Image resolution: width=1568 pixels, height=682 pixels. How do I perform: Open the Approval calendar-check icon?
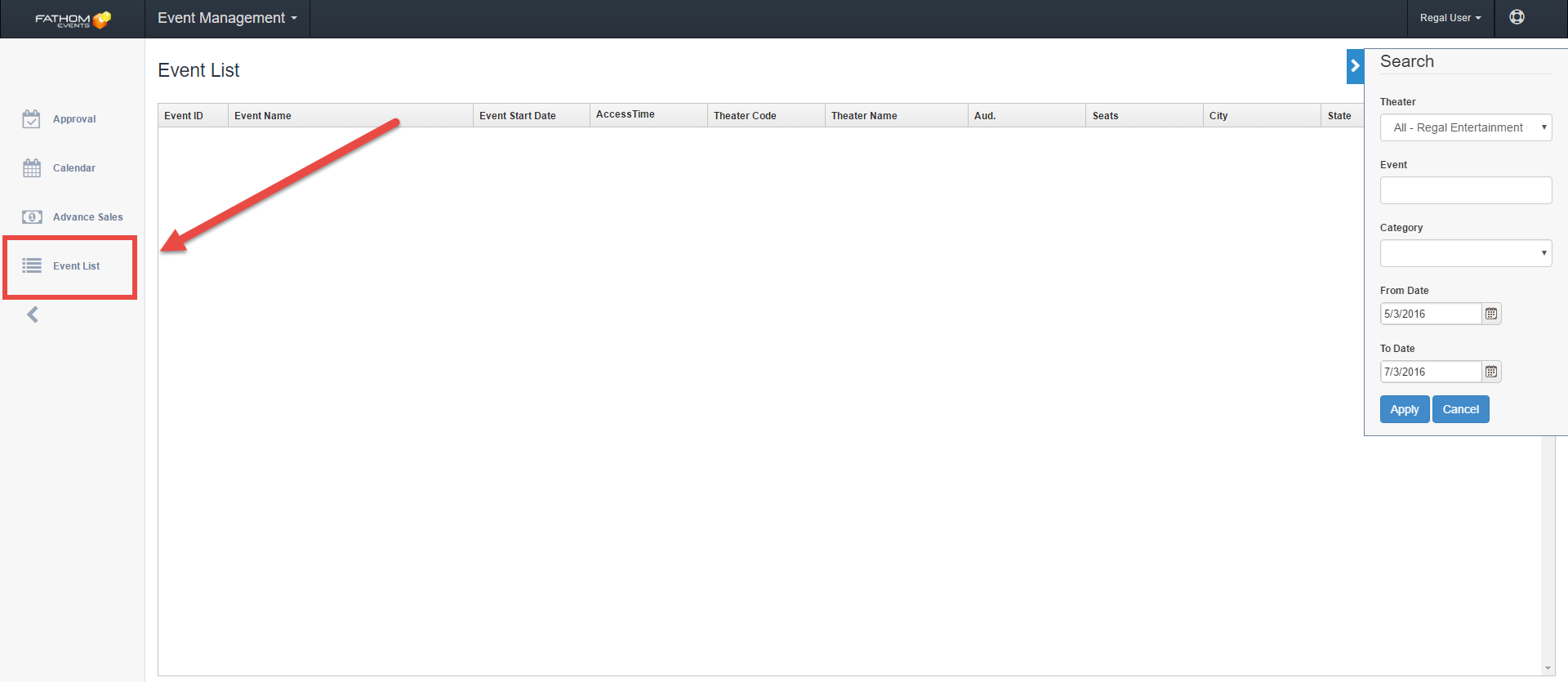[x=31, y=119]
